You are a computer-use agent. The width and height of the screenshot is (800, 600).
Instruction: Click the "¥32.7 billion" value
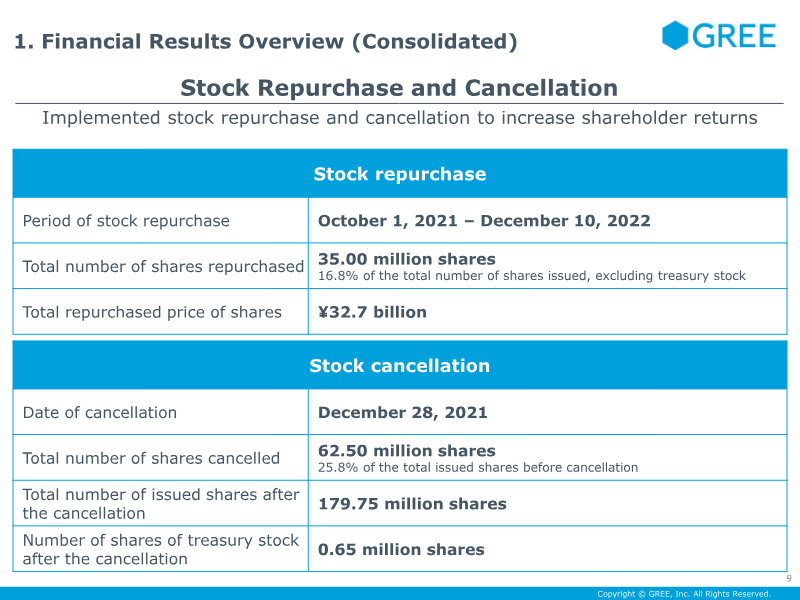coord(372,312)
